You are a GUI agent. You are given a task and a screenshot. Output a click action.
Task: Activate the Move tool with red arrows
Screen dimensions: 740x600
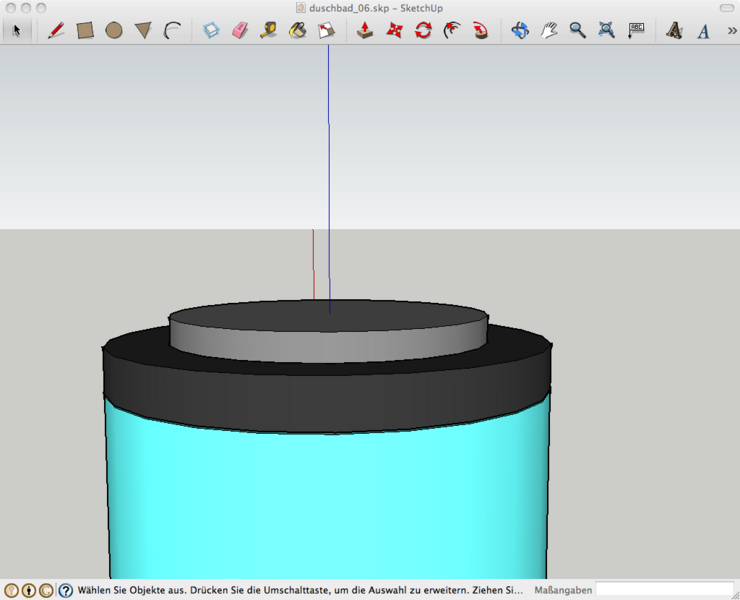coord(394,30)
